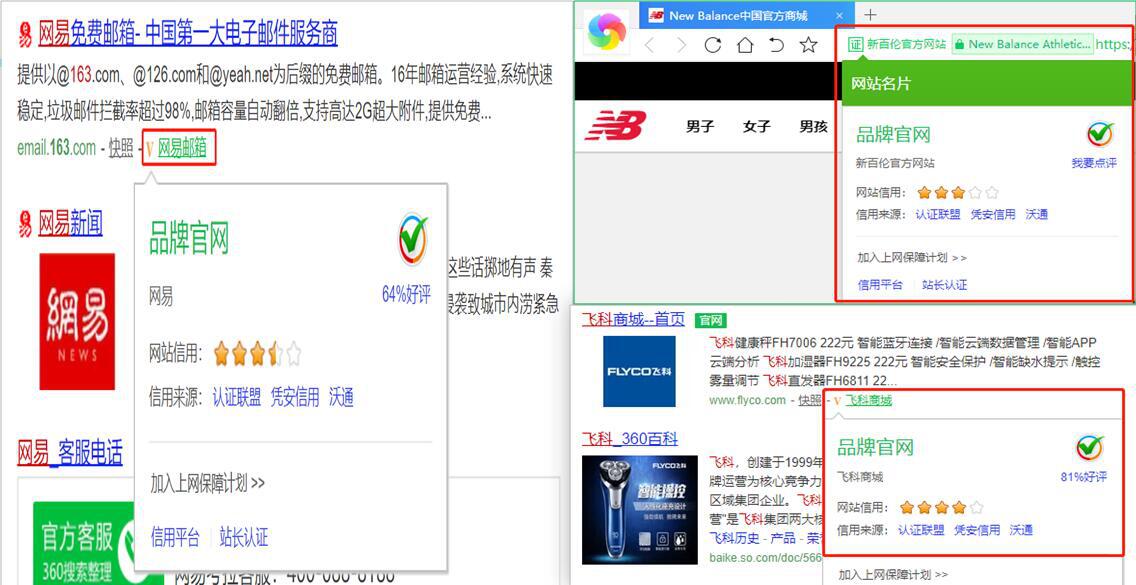Viewport: 1136px width, 585px height.
Task: Click 我要点评 in New Balance card
Action: click(1094, 163)
